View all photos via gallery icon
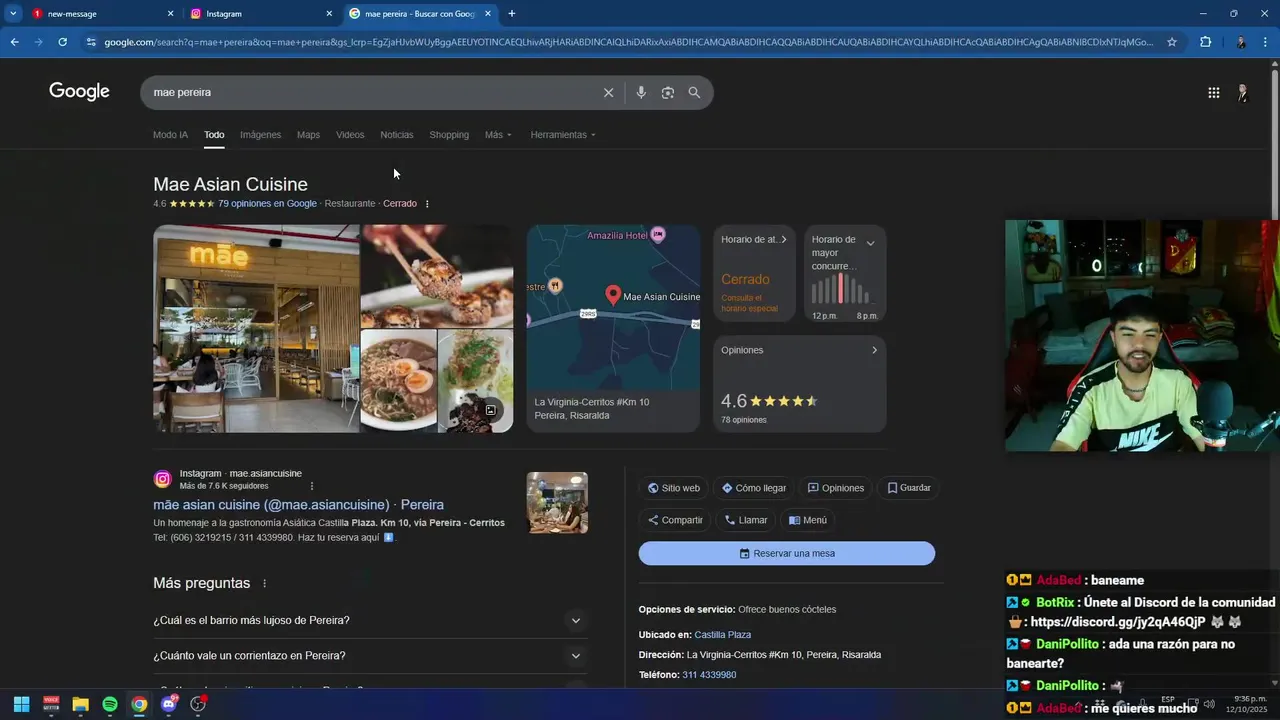The width and height of the screenshot is (1280, 720). tap(491, 410)
